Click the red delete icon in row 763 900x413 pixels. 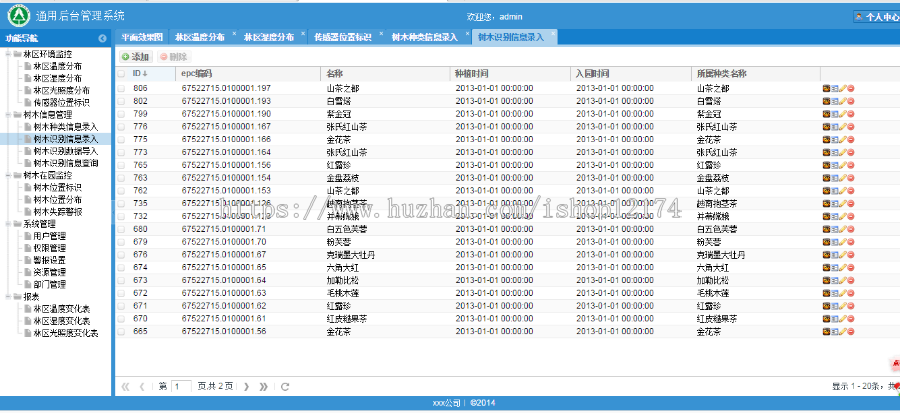click(x=851, y=178)
